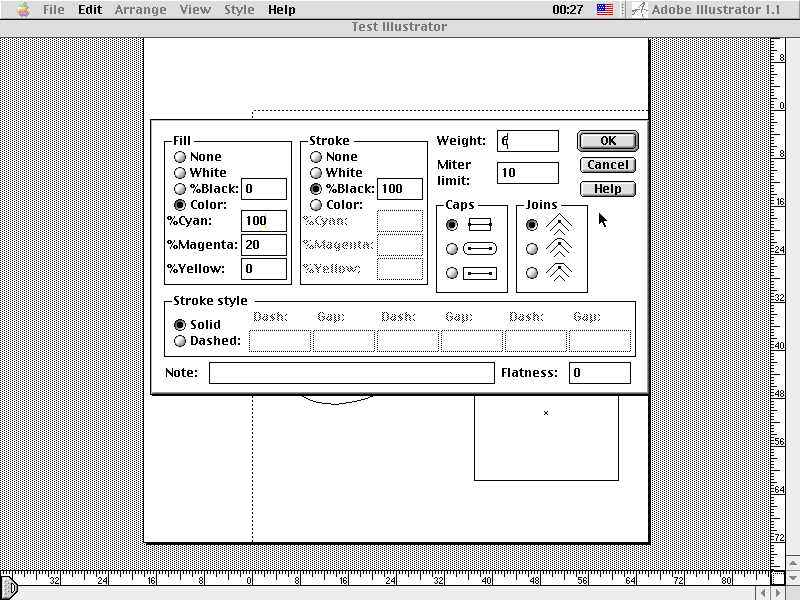The width and height of the screenshot is (800, 600).
Task: Select the butt cap icon
Action: click(x=480, y=224)
